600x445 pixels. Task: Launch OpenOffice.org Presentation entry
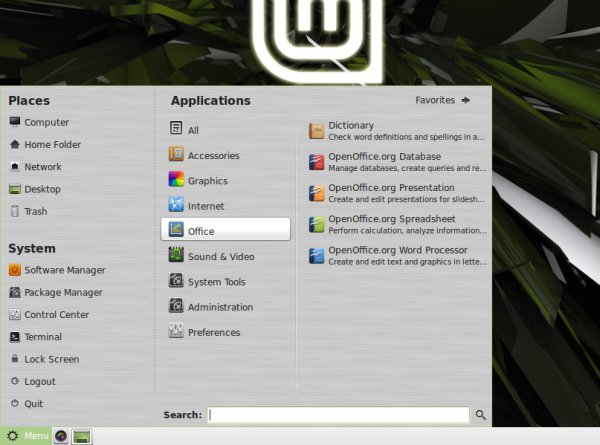397,194
